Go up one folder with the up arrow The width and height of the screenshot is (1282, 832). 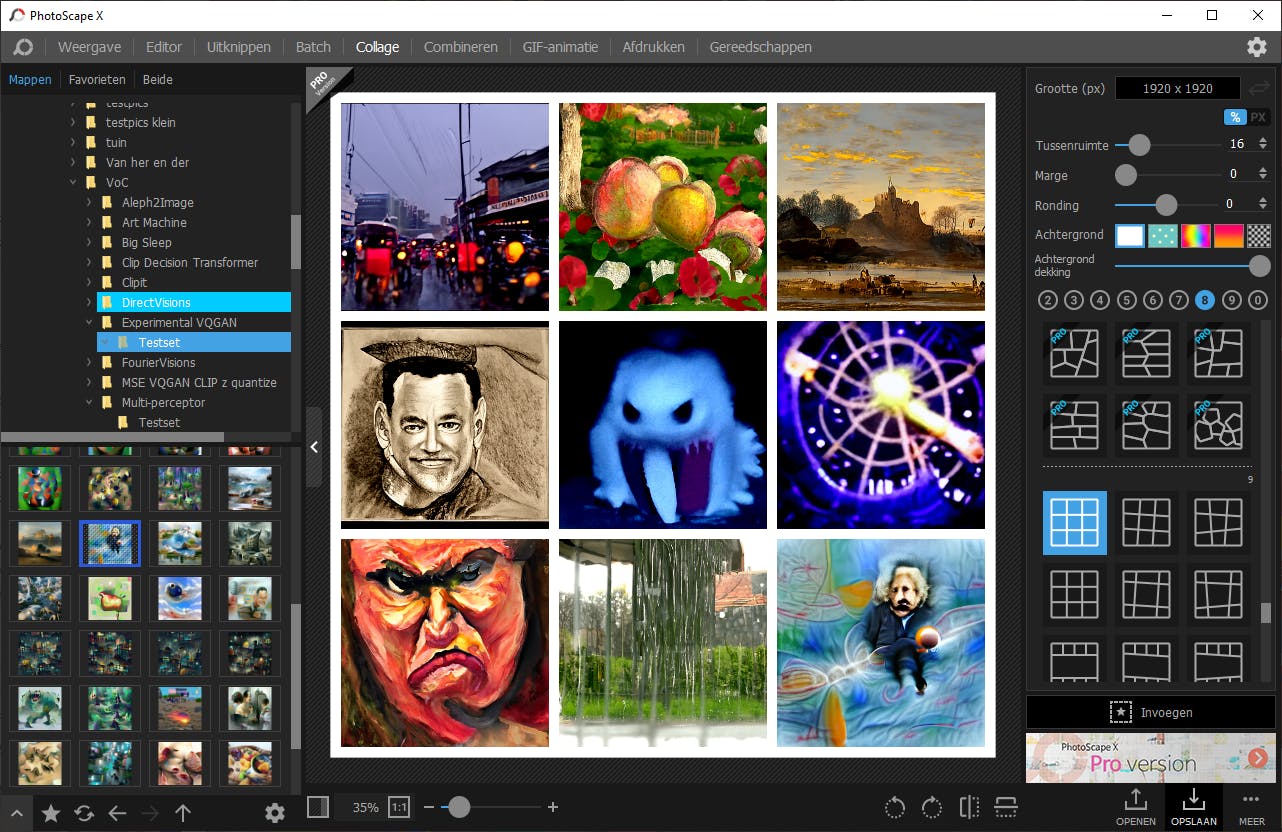pos(183,813)
